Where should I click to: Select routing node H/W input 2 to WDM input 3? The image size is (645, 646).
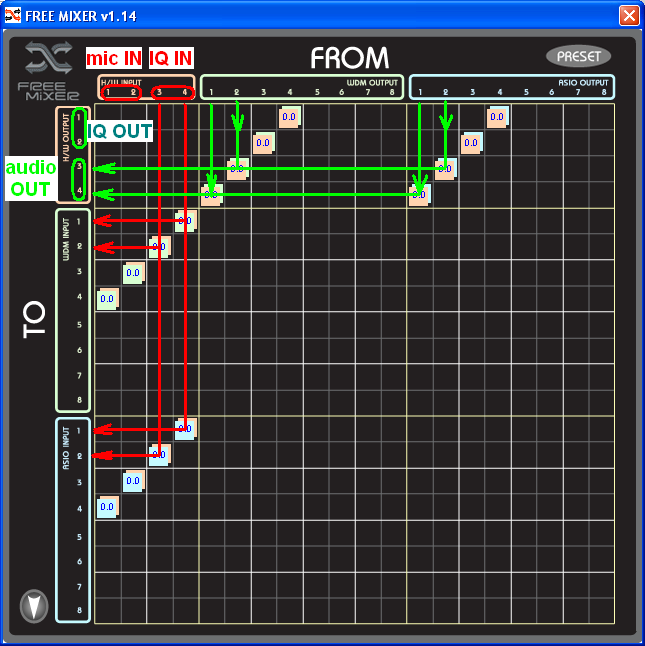pyautogui.click(x=134, y=272)
